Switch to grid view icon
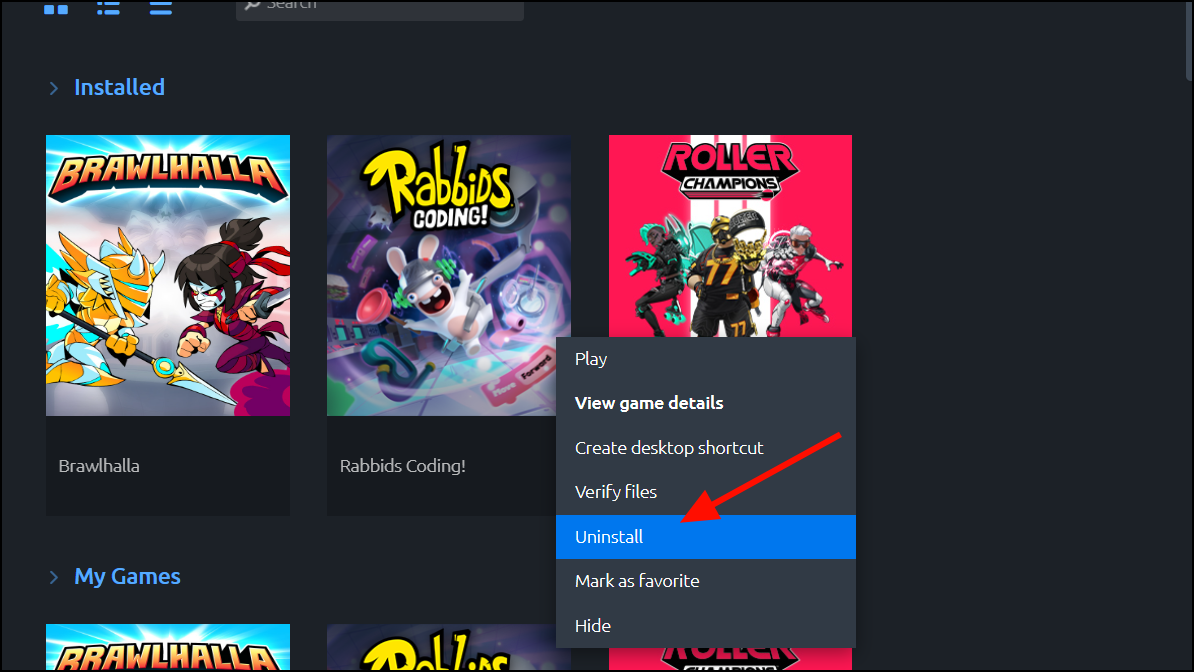 (56, 8)
